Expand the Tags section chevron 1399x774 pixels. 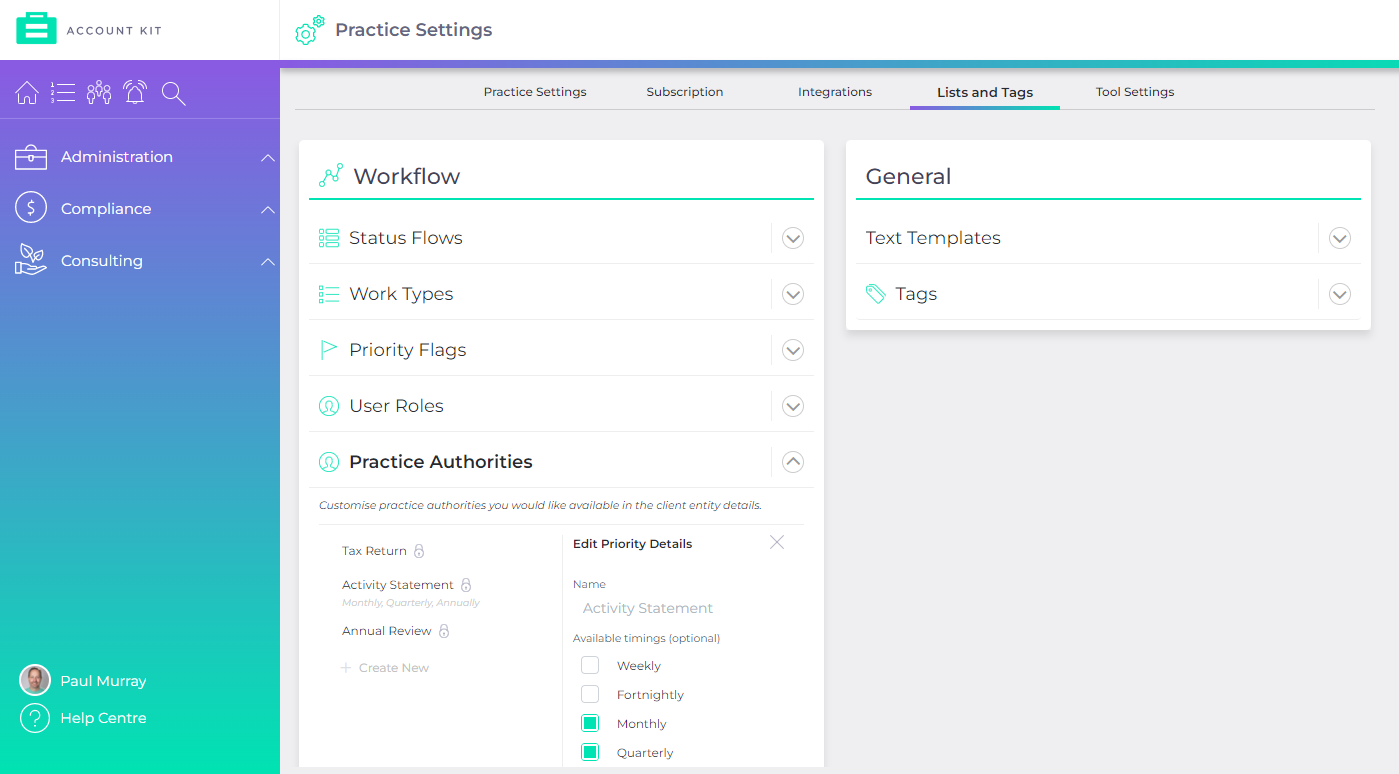point(1340,294)
